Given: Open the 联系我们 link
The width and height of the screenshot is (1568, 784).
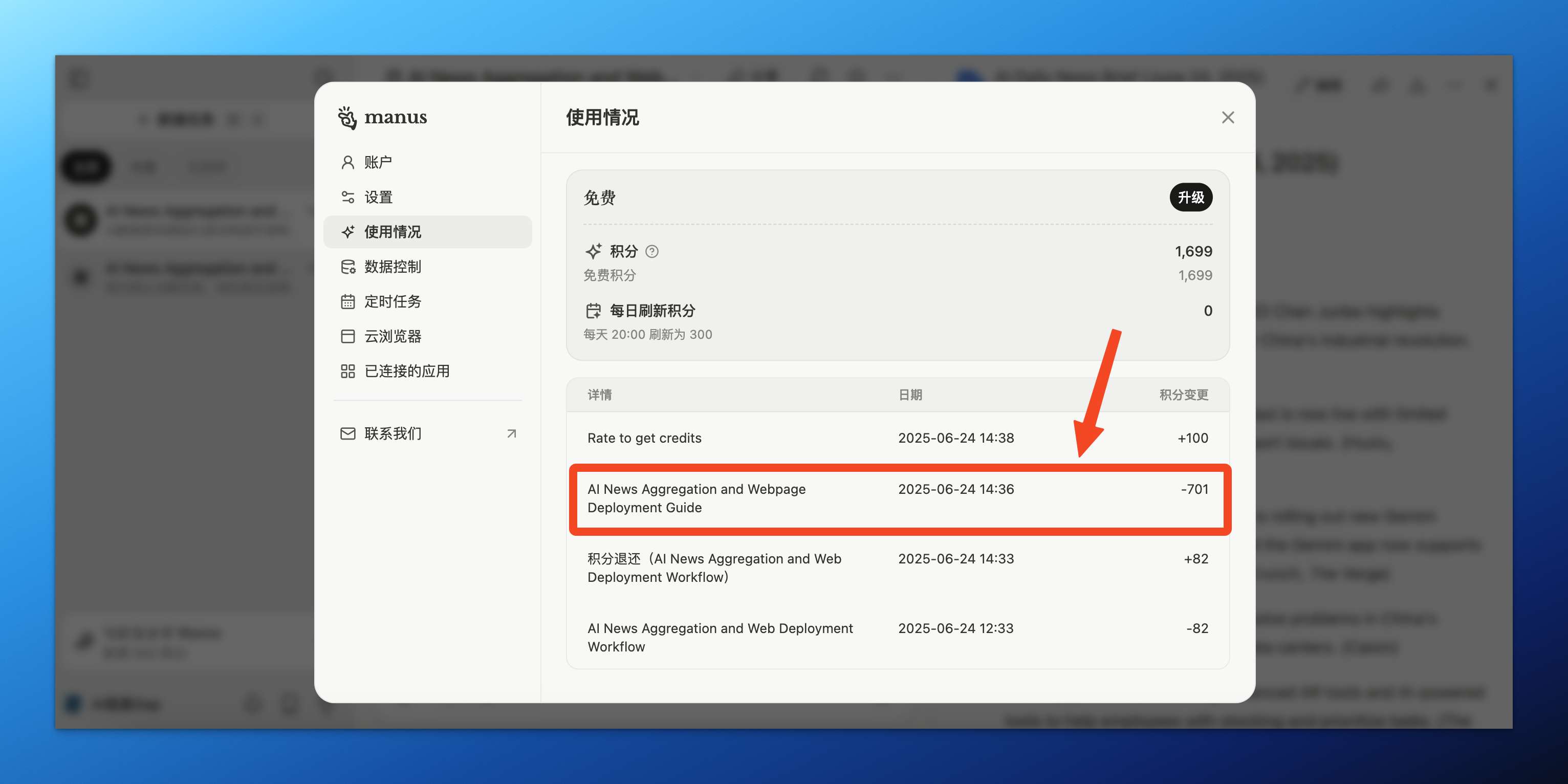Looking at the screenshot, I should tap(391, 433).
